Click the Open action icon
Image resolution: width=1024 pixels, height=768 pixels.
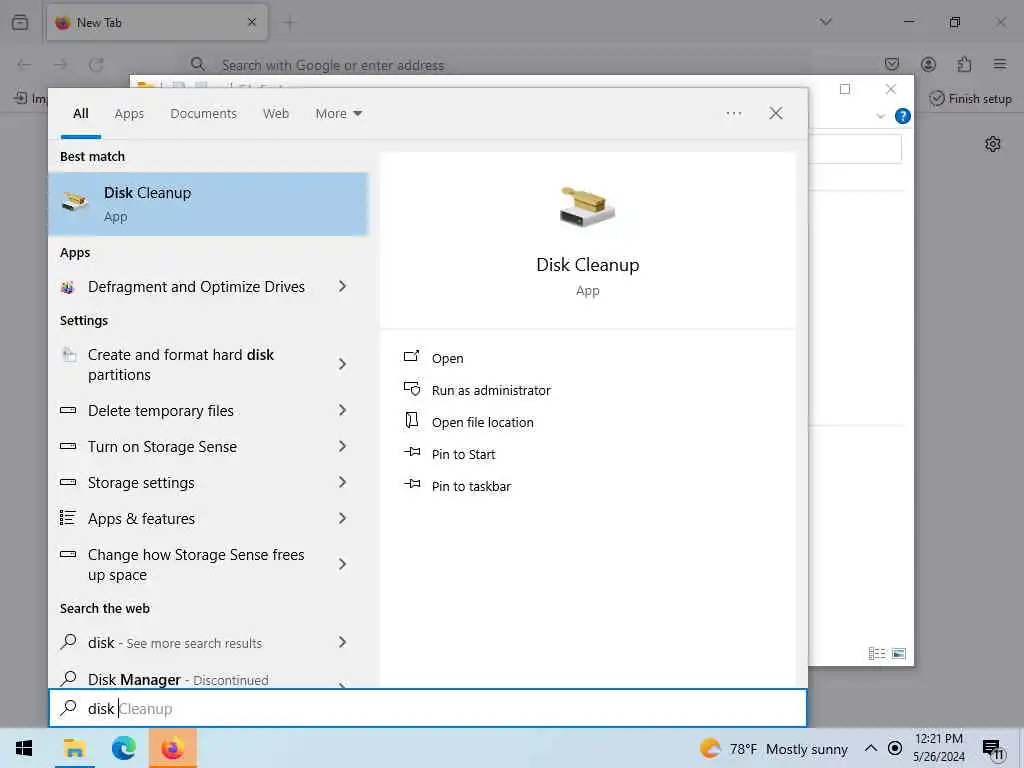[x=411, y=357]
